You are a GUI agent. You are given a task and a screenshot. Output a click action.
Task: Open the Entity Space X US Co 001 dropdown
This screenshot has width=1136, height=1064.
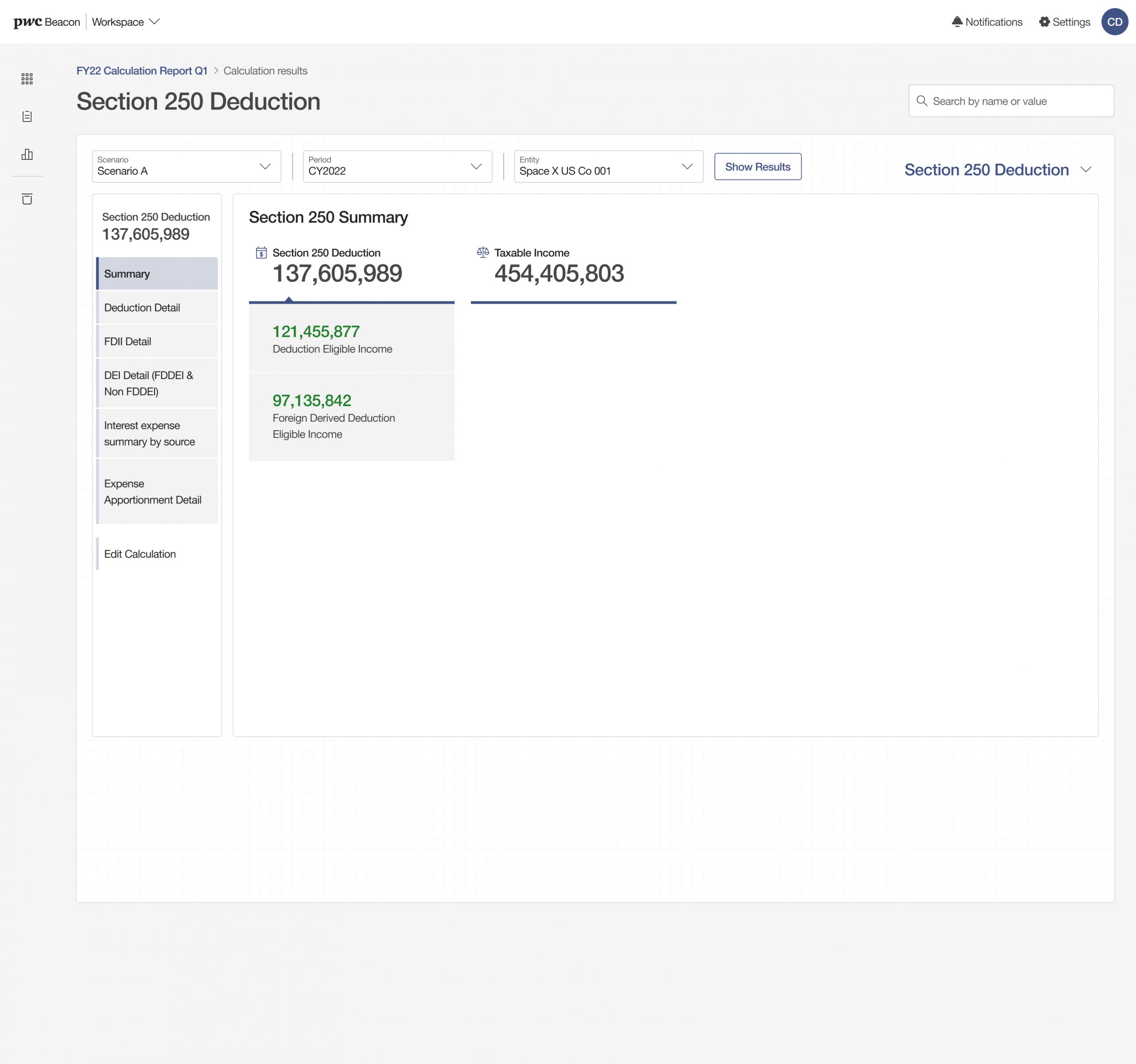pos(608,166)
